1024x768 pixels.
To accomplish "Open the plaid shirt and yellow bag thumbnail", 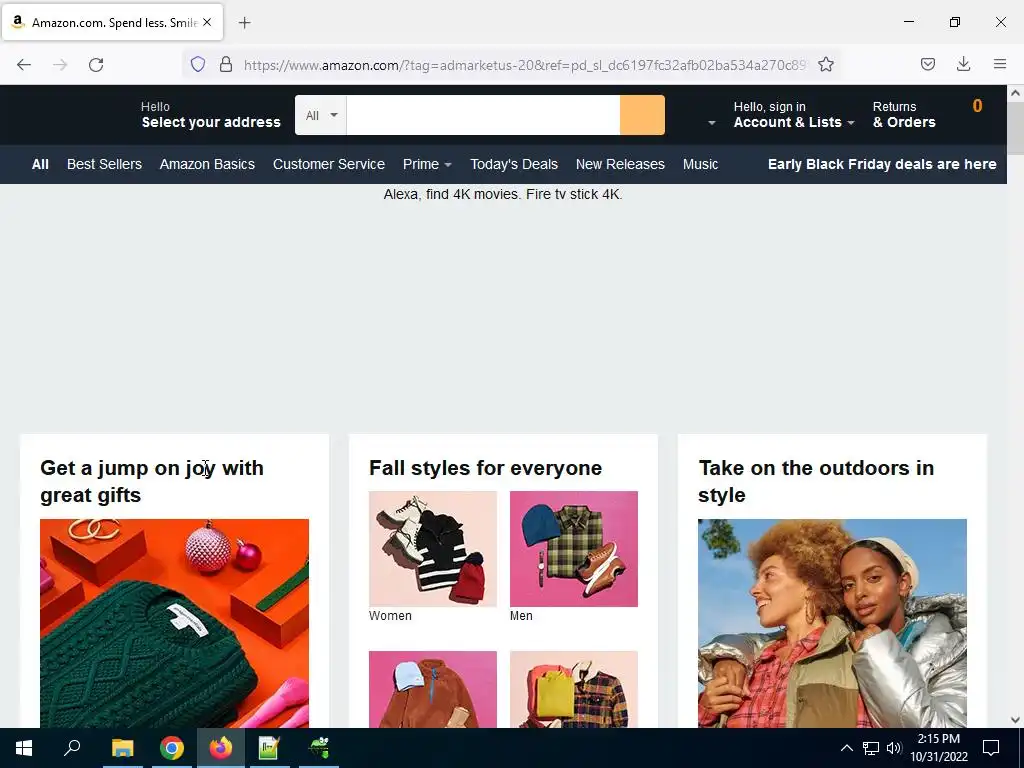I will tap(573, 689).
